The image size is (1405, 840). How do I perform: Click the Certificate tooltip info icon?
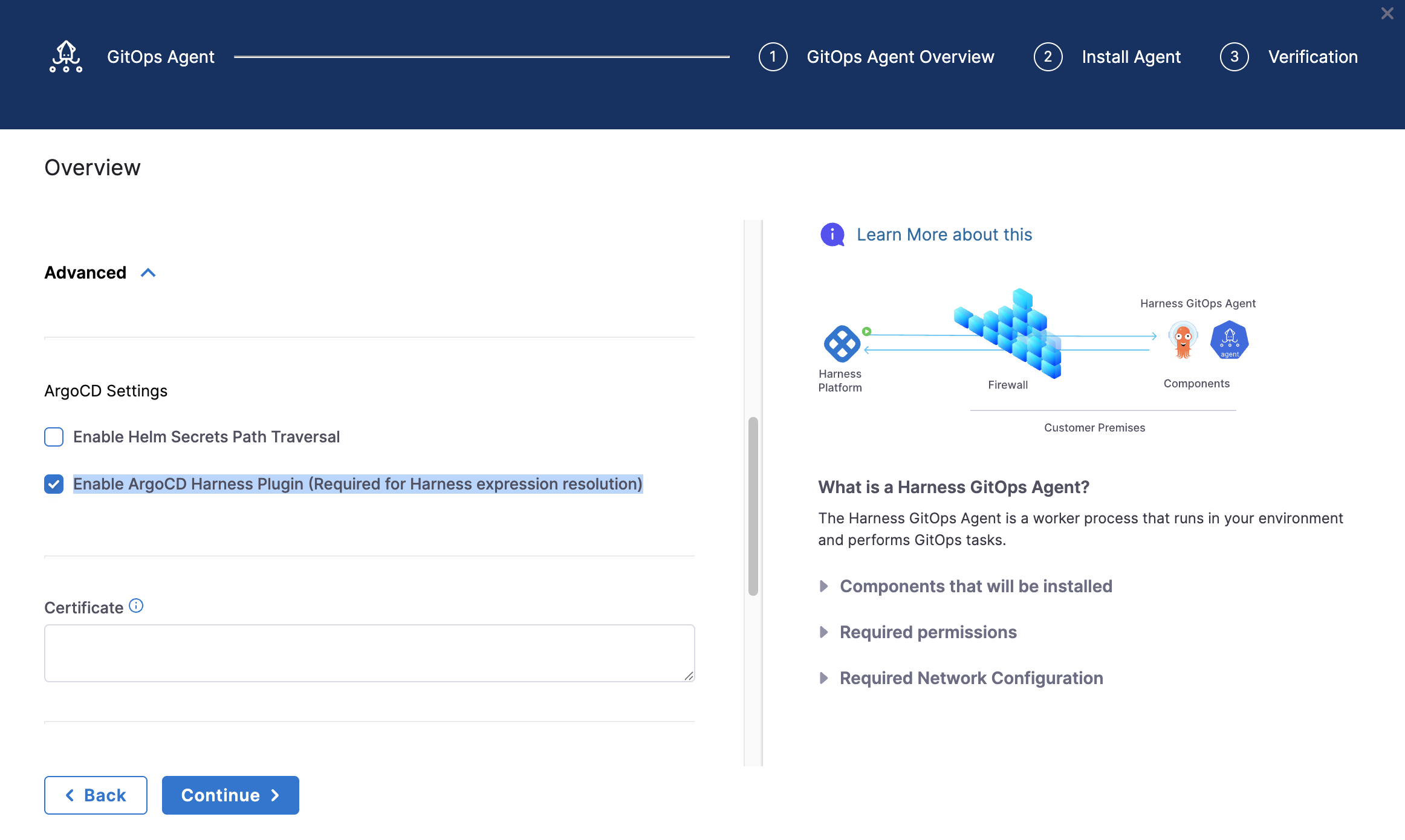tap(135, 605)
